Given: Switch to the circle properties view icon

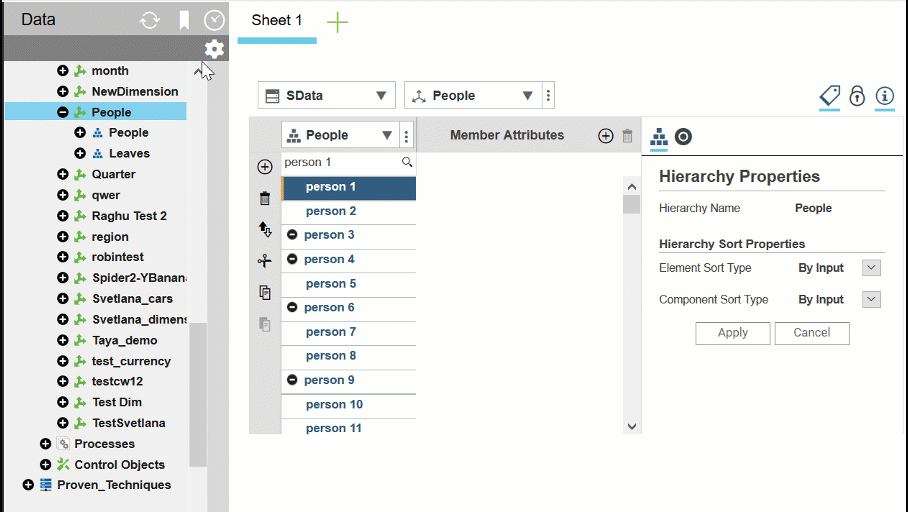Looking at the screenshot, I should [x=683, y=137].
